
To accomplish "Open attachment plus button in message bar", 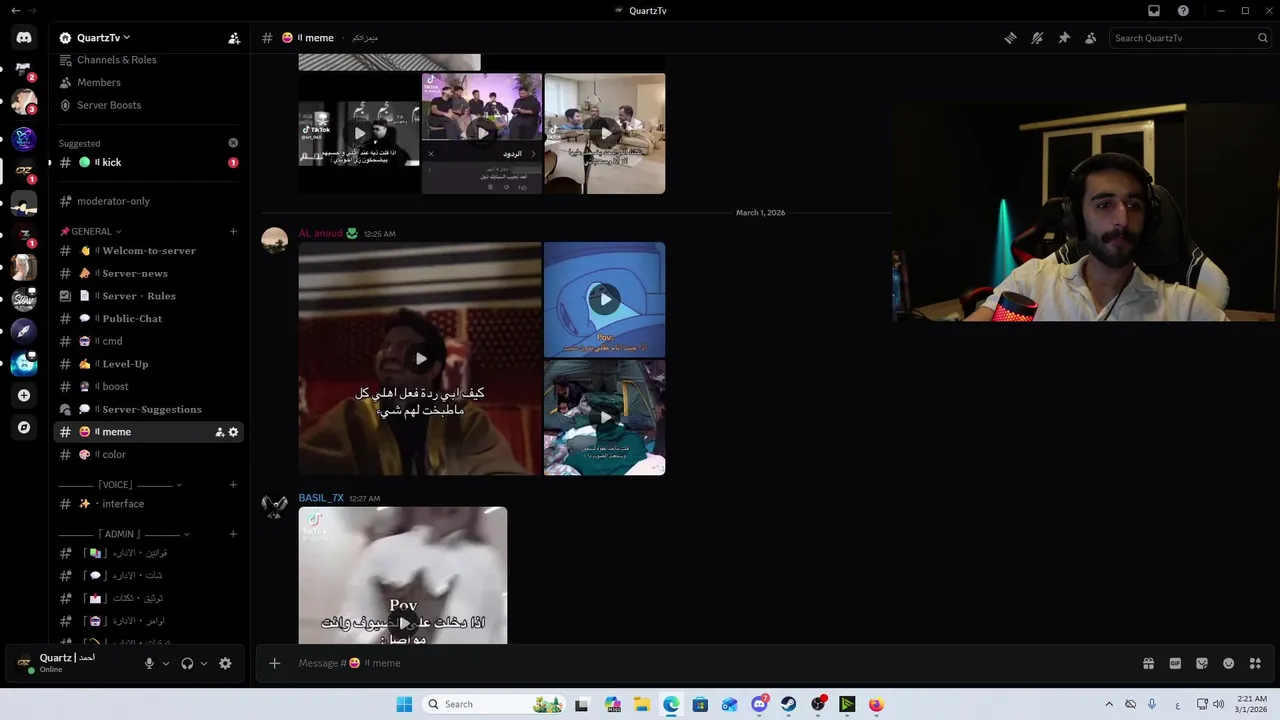I will click(275, 663).
